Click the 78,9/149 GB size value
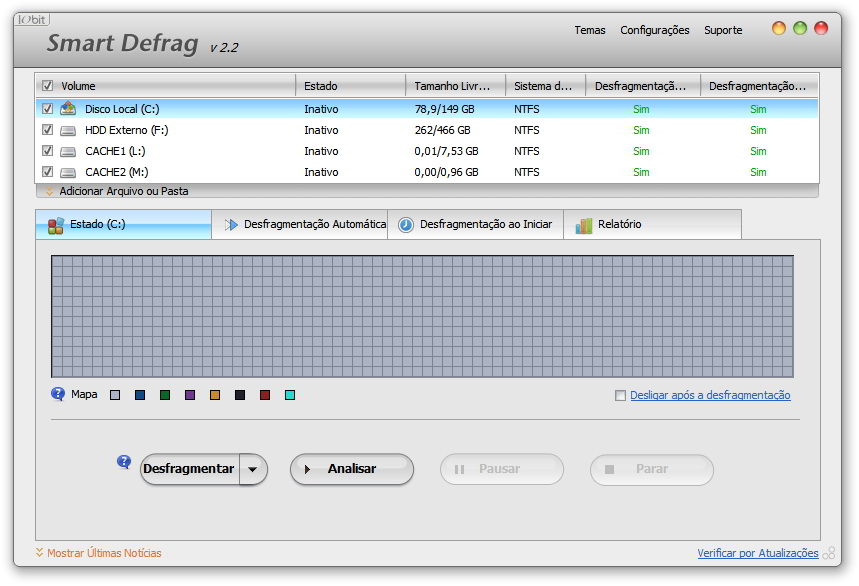The width and height of the screenshot is (859, 586). 444,109
